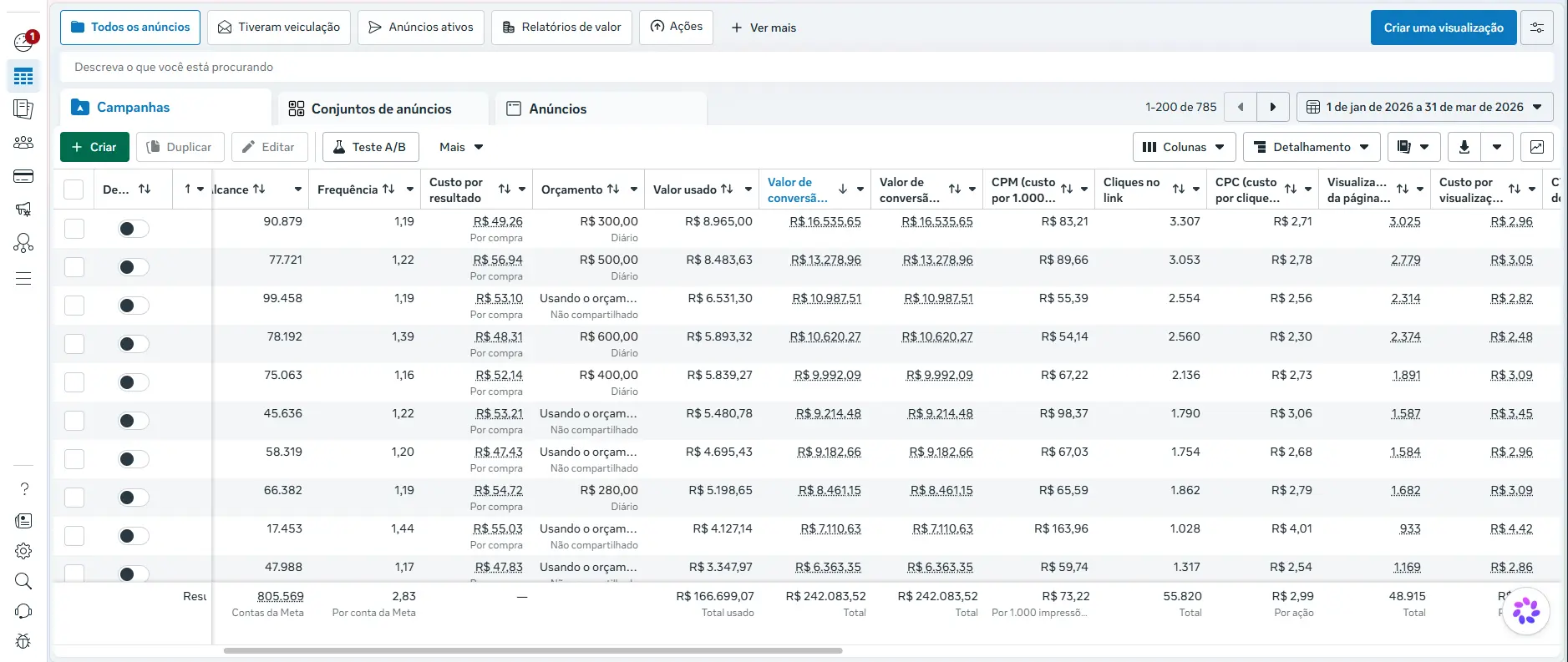Go to the next page of results
1568x662 pixels.
coord(1273,107)
